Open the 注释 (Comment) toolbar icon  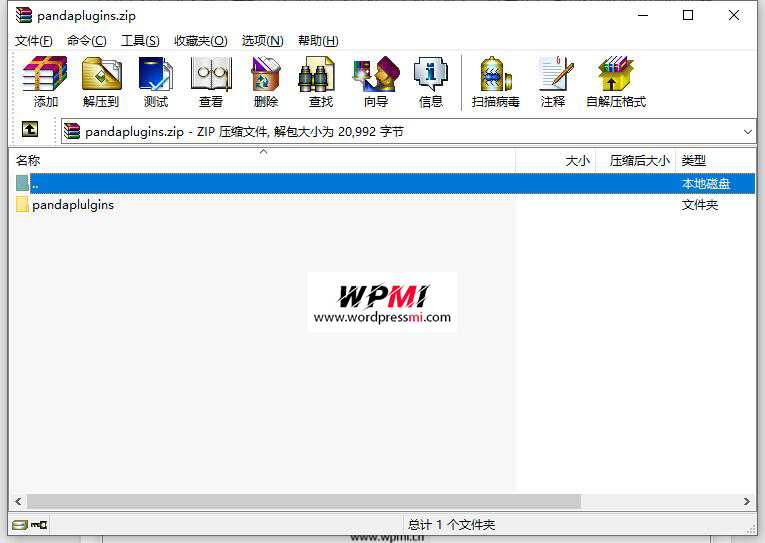coord(552,82)
